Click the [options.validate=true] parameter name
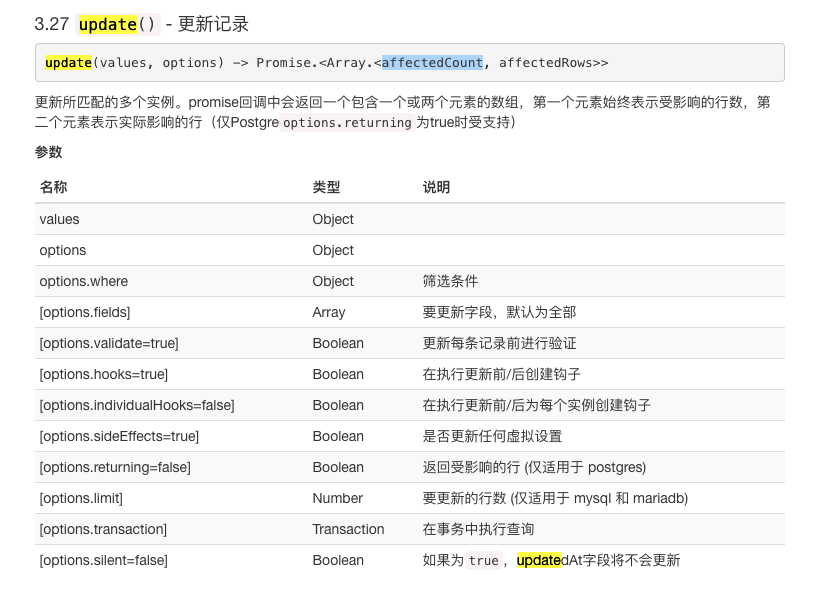This screenshot has height=596, width=827. [109, 343]
